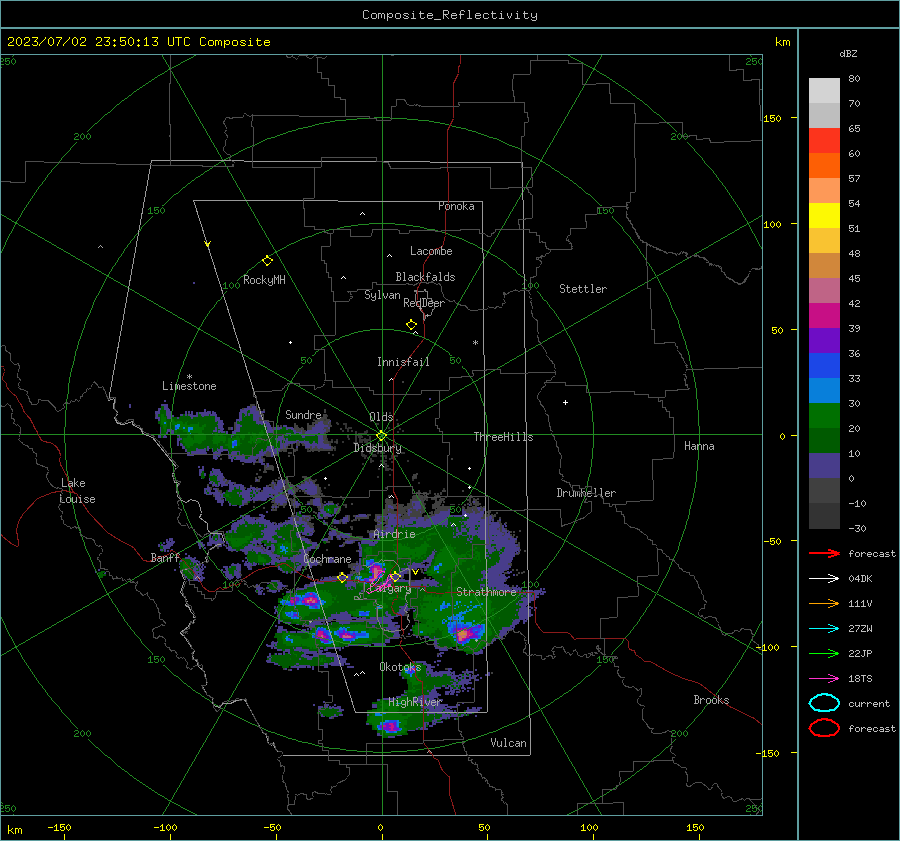Click the Okotoks town label

point(400,667)
